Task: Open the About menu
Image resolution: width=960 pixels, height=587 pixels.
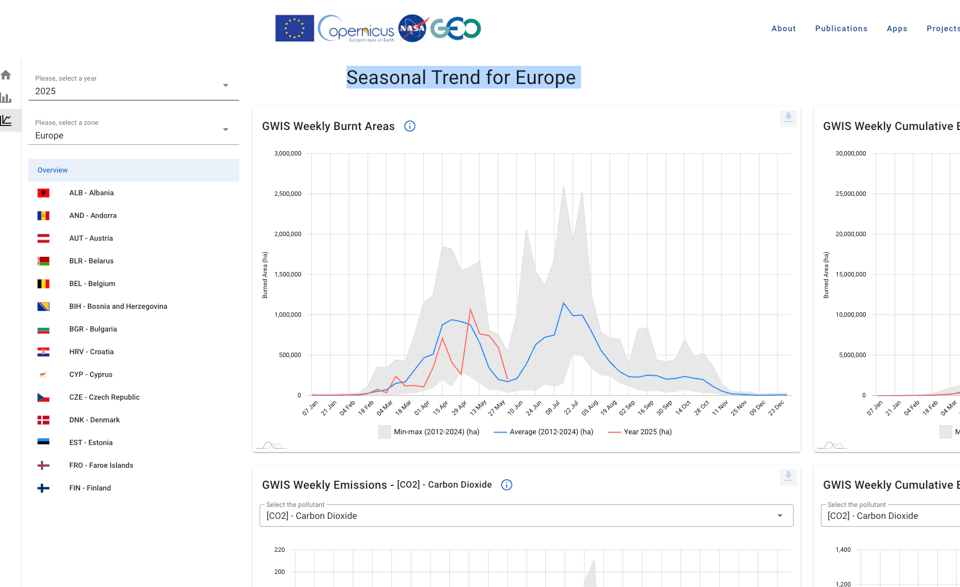Action: point(783,29)
